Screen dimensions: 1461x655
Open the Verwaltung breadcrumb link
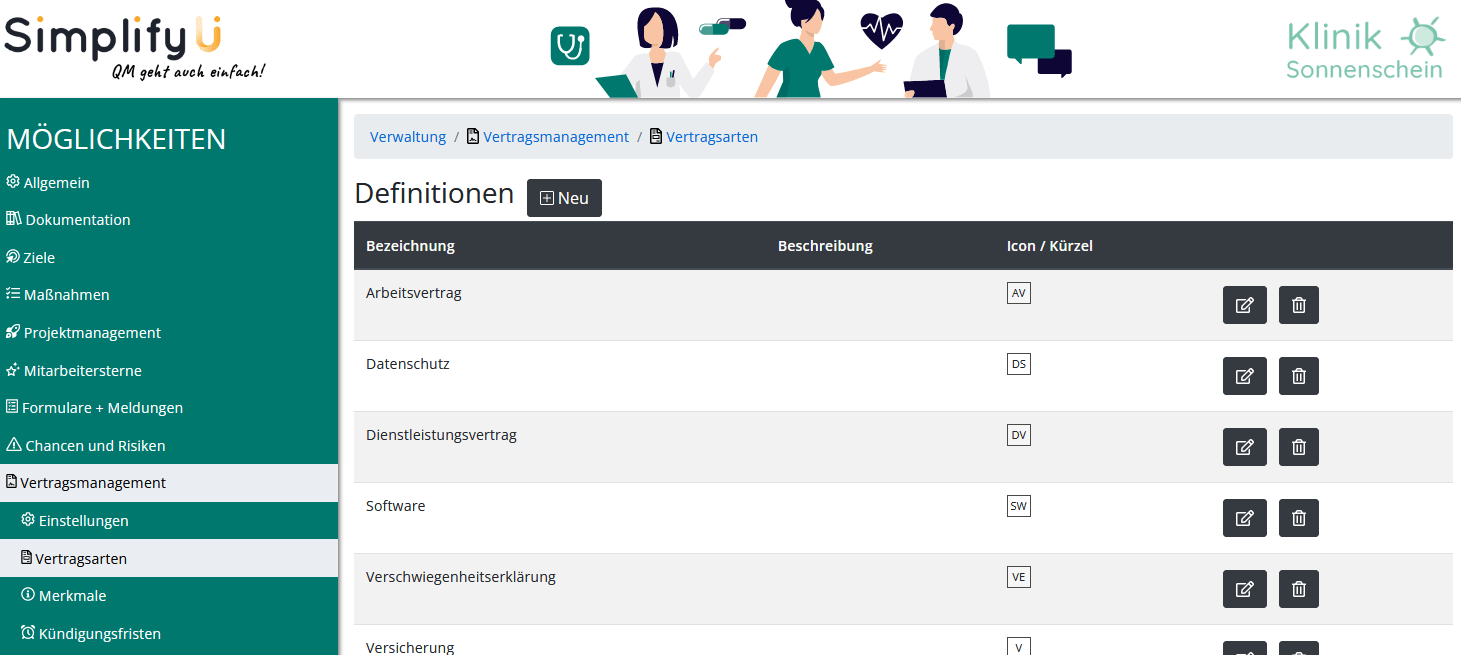point(408,137)
